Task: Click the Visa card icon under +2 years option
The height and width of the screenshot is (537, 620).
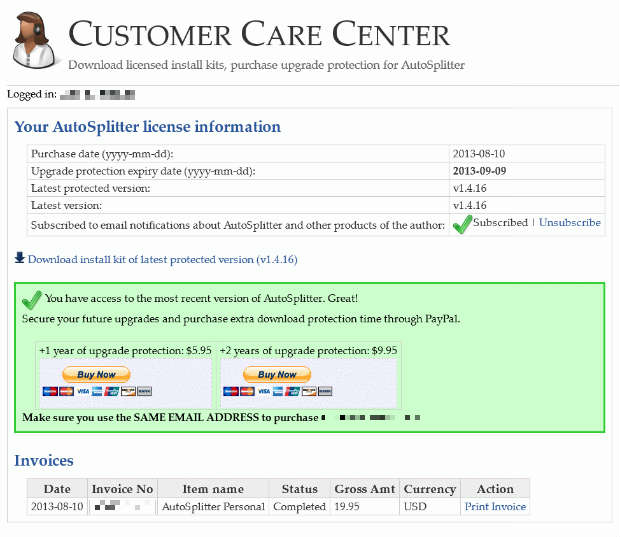Action: [264, 391]
